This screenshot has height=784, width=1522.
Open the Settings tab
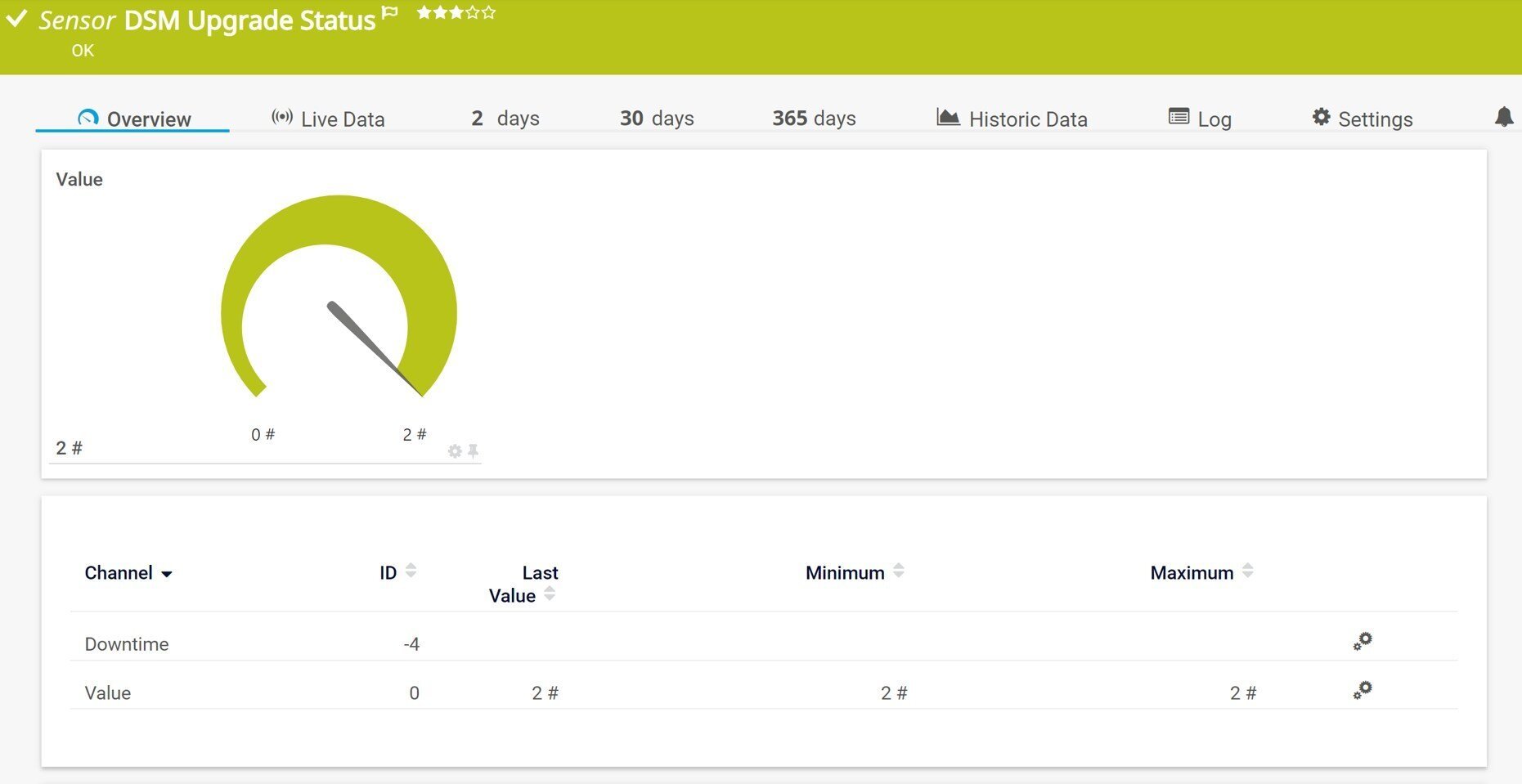1363,119
